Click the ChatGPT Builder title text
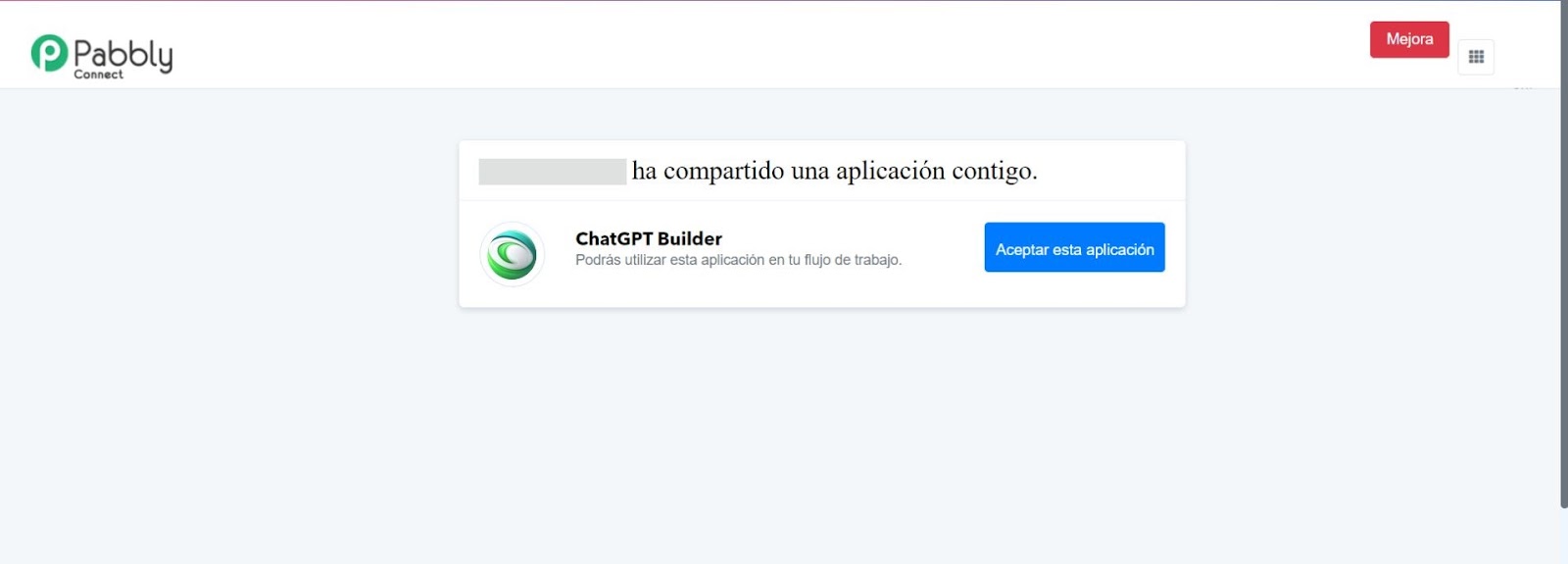 (649, 238)
